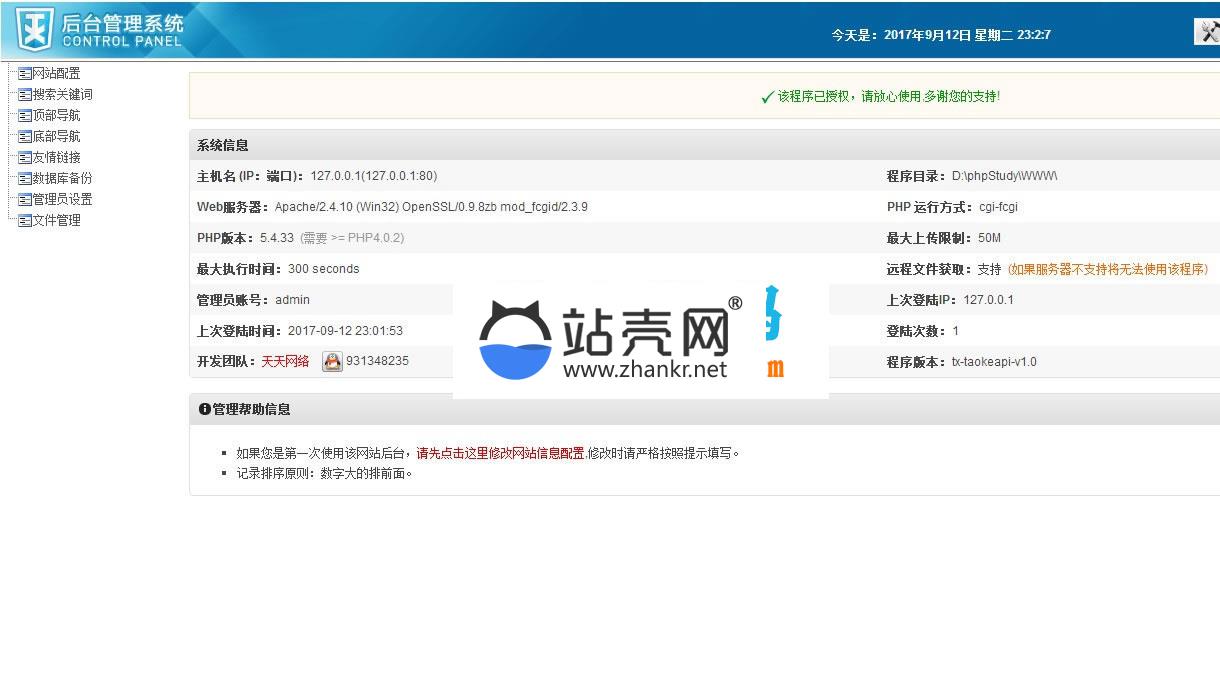Open the tools icon in header
1220x681 pixels.
pos(1207,32)
